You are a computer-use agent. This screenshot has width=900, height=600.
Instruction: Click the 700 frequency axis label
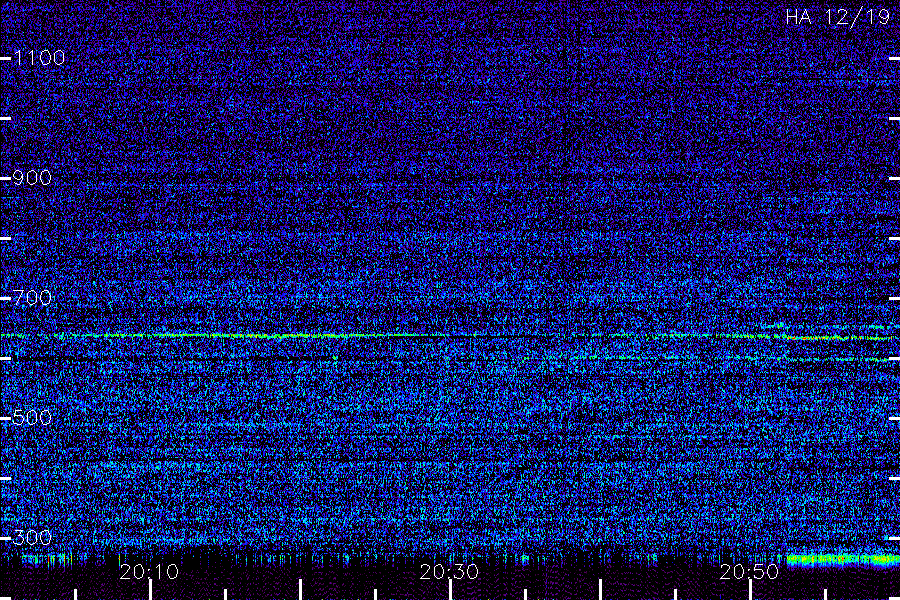pos(32,298)
